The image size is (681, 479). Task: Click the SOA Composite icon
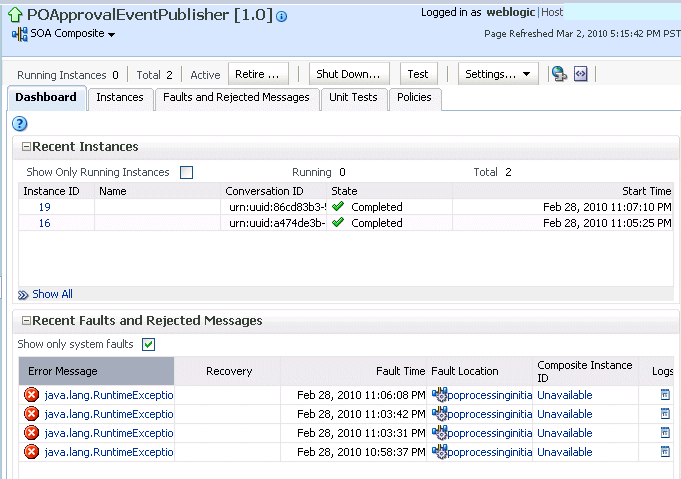tap(20, 34)
